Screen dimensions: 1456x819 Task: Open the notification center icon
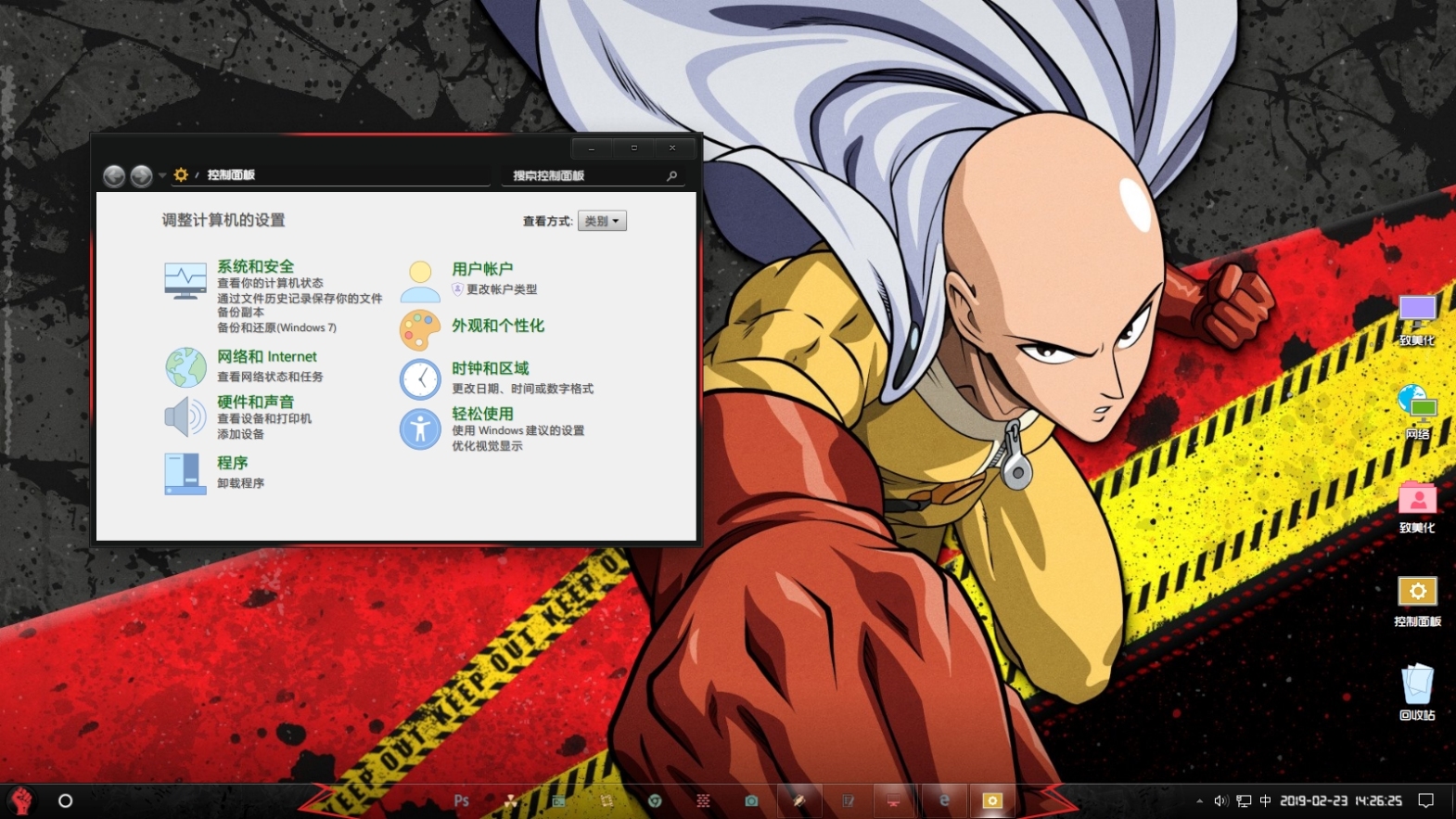(x=1426, y=800)
